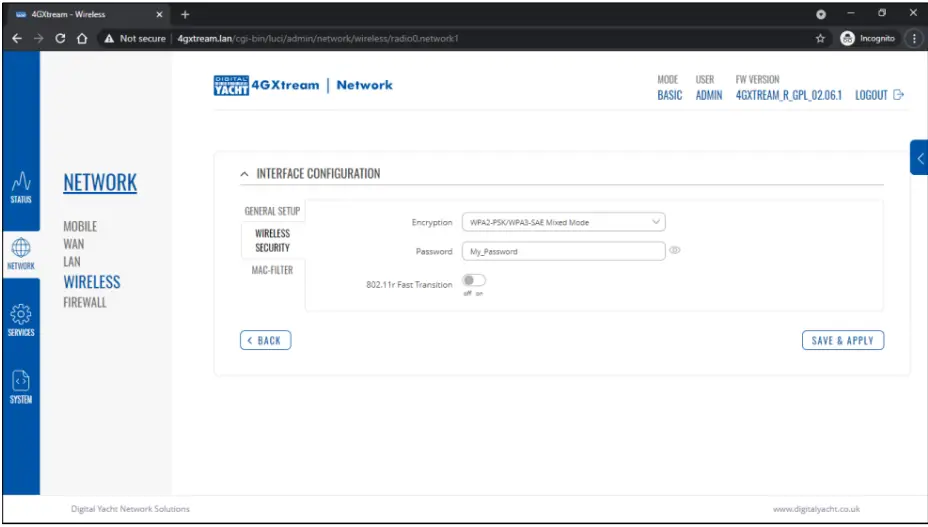Click the browser reload icon
928x527 pixels.
coord(61,39)
